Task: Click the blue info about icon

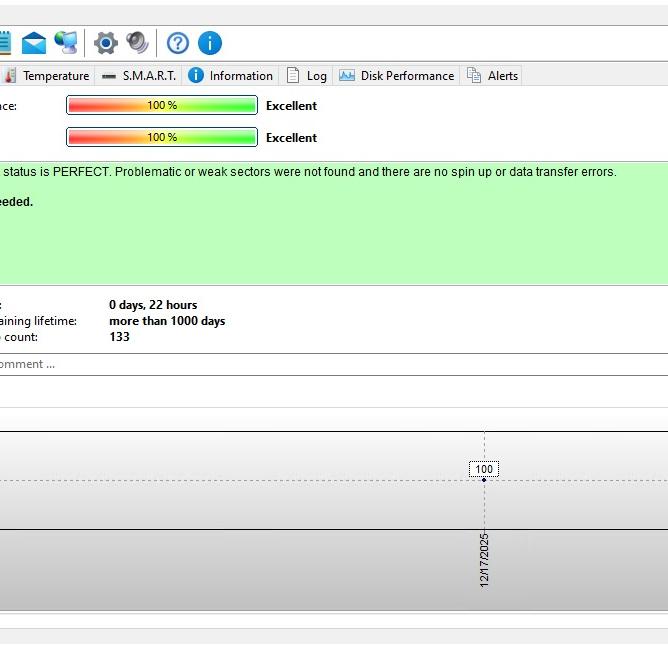Action: [210, 43]
